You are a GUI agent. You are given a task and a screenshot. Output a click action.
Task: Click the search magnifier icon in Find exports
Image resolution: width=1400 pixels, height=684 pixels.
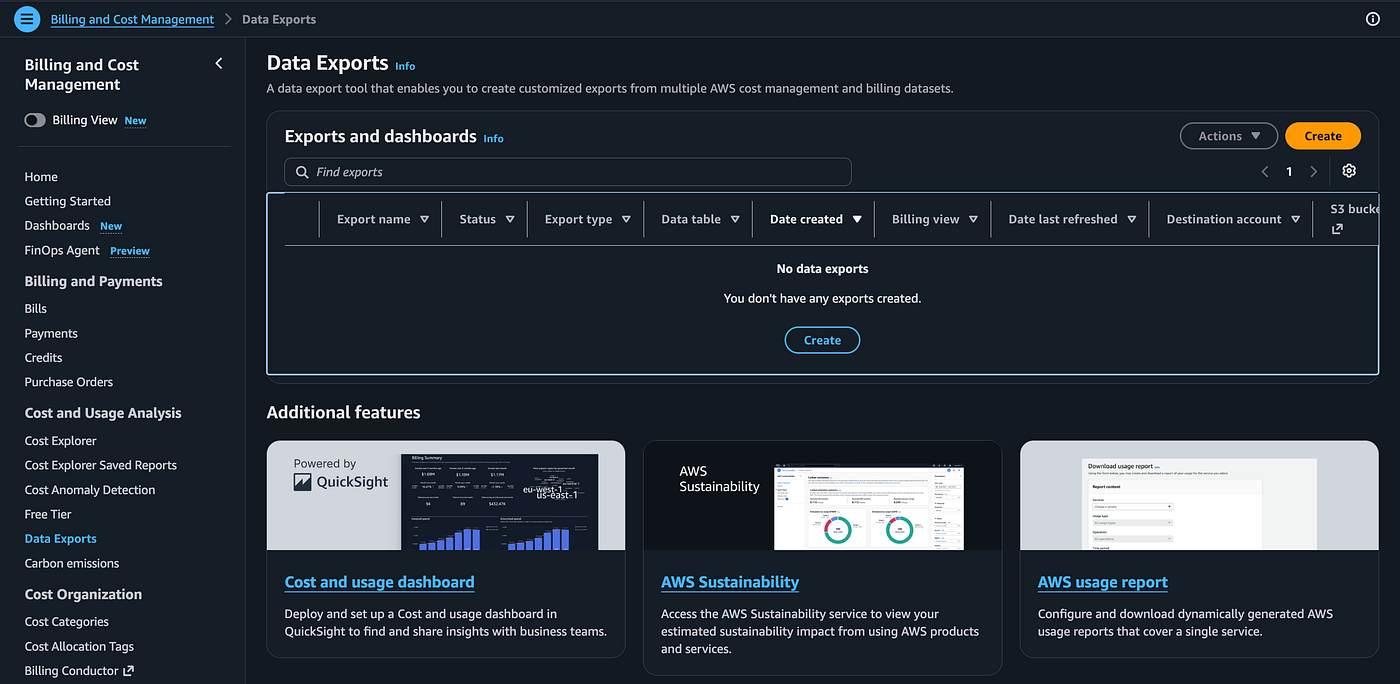pyautogui.click(x=302, y=172)
